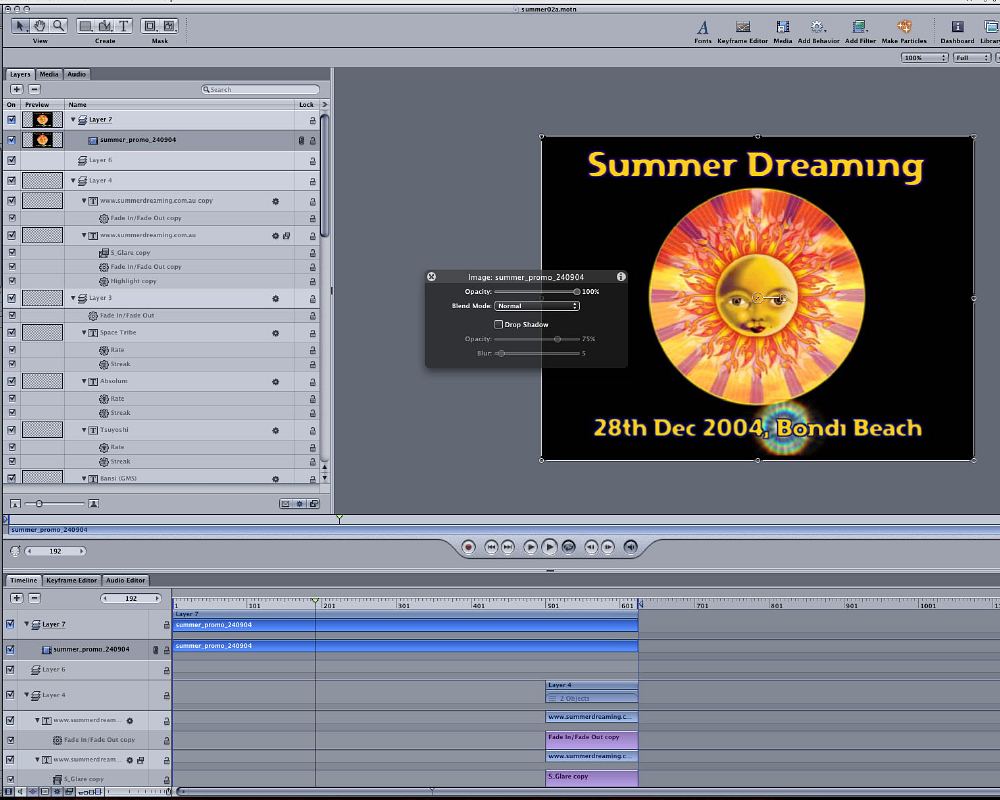This screenshot has height=800, width=1000.
Task: Collapse Layer 4 in the timeline list
Action: pos(27,695)
